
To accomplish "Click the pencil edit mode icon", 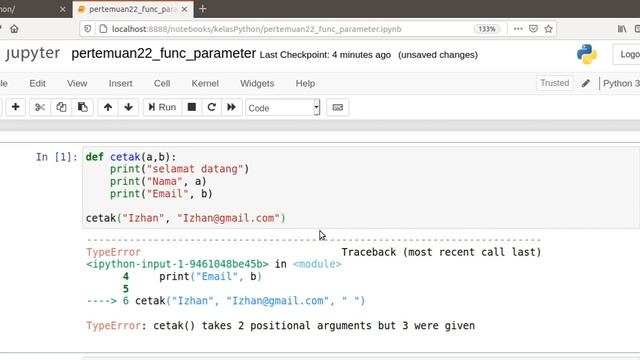I will 586,83.
